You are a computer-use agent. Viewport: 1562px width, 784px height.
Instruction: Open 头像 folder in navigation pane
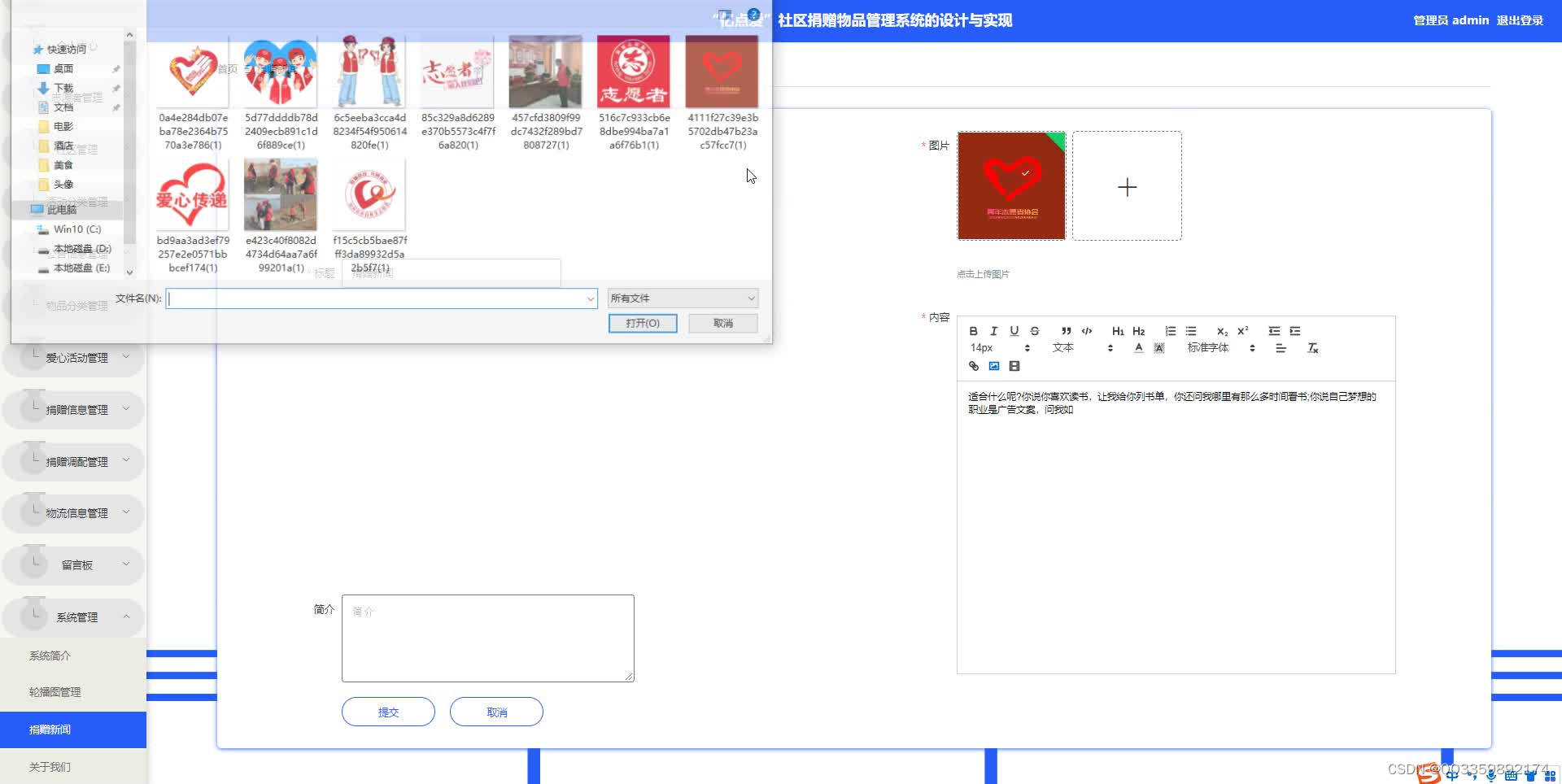[63, 185]
